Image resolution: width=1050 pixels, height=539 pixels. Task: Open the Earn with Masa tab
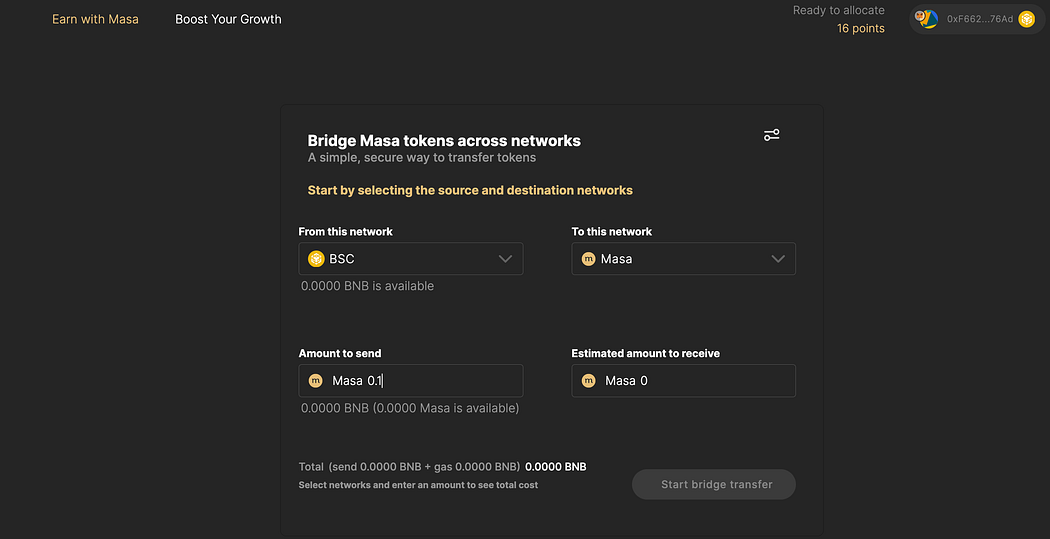[95, 19]
